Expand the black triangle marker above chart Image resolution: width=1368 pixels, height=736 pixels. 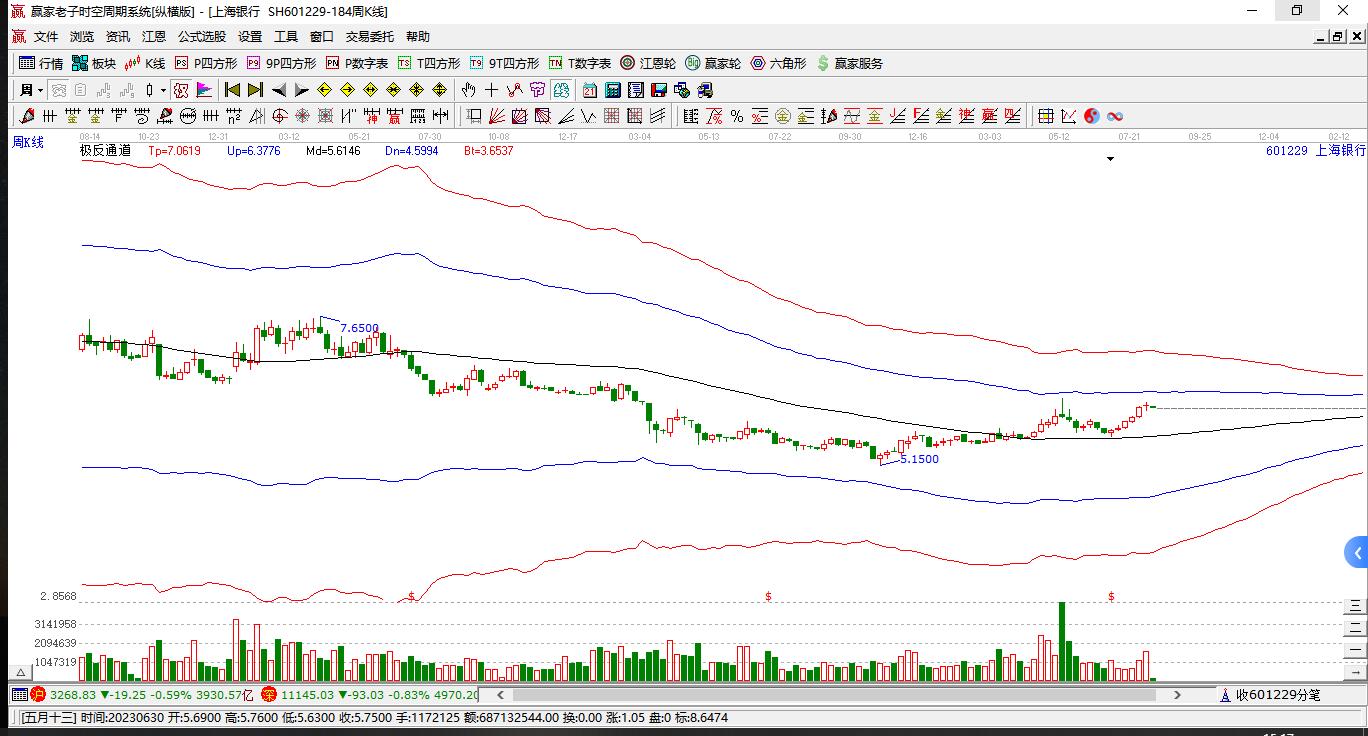(x=1110, y=159)
